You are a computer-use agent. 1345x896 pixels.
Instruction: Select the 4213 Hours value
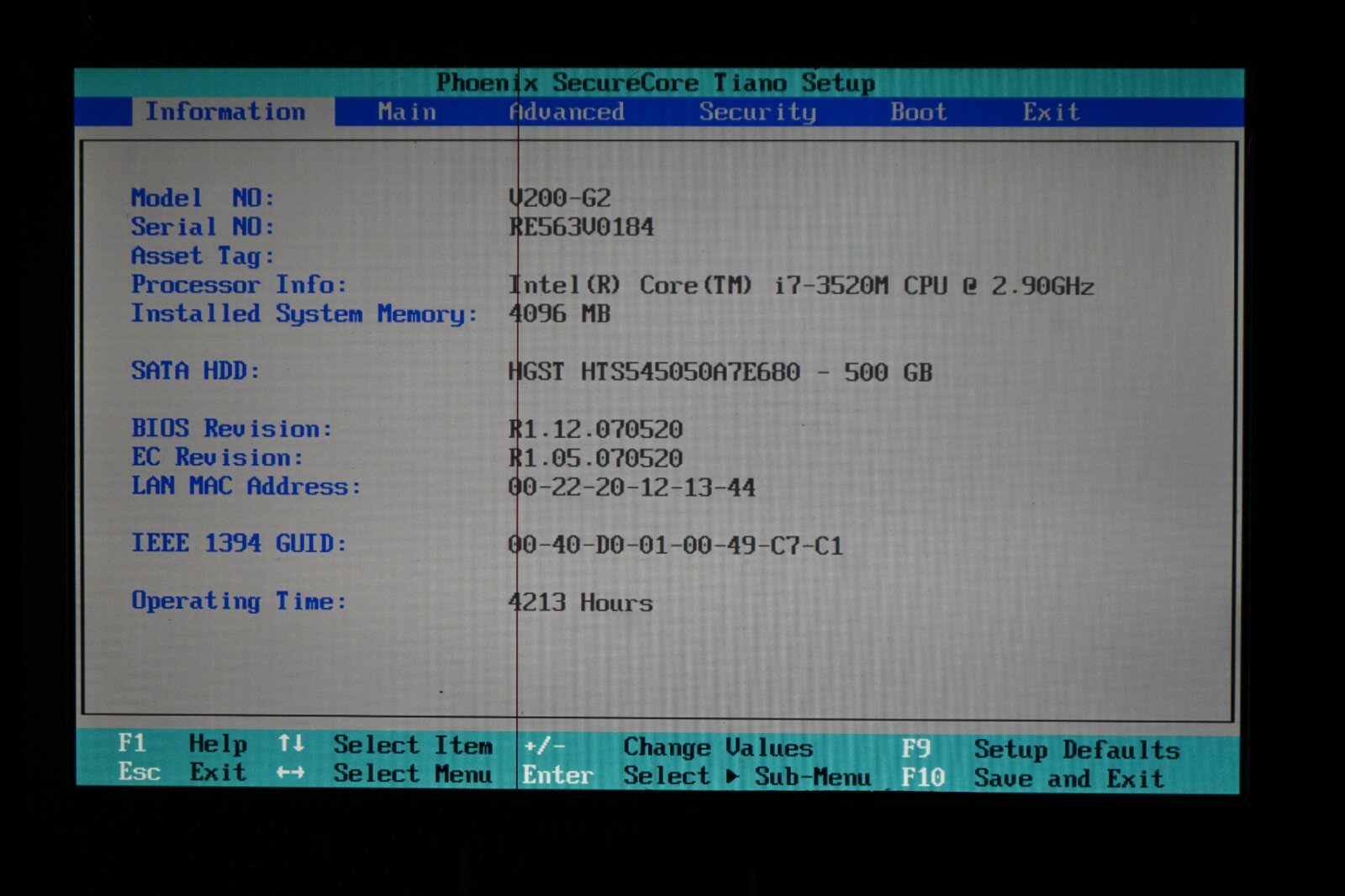pos(580,603)
